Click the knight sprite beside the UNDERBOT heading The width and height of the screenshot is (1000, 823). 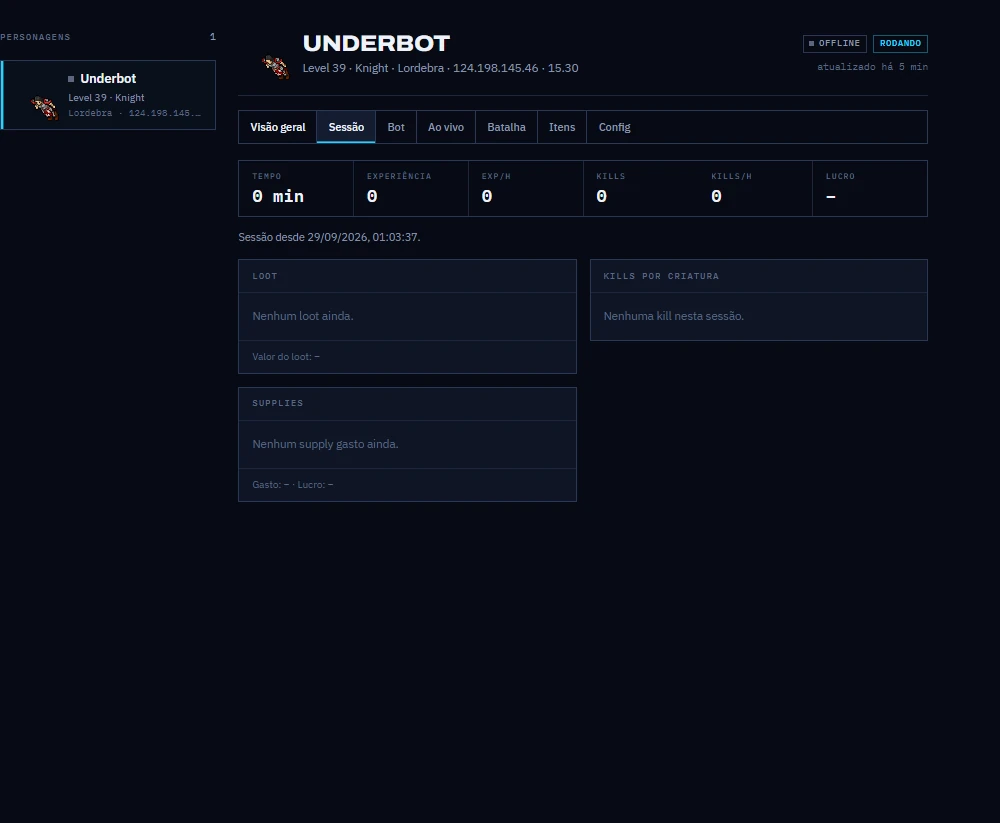click(276, 67)
